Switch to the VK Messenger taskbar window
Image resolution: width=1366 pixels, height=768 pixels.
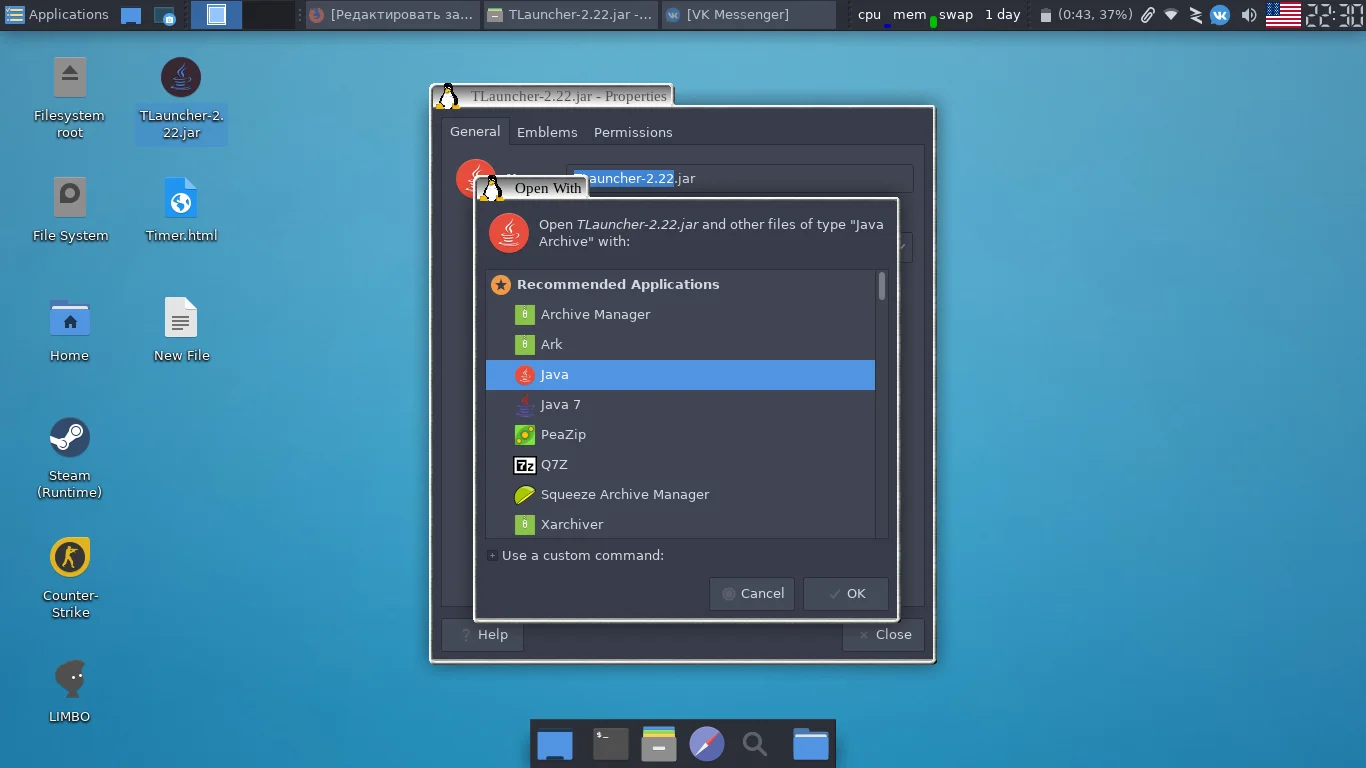point(748,14)
